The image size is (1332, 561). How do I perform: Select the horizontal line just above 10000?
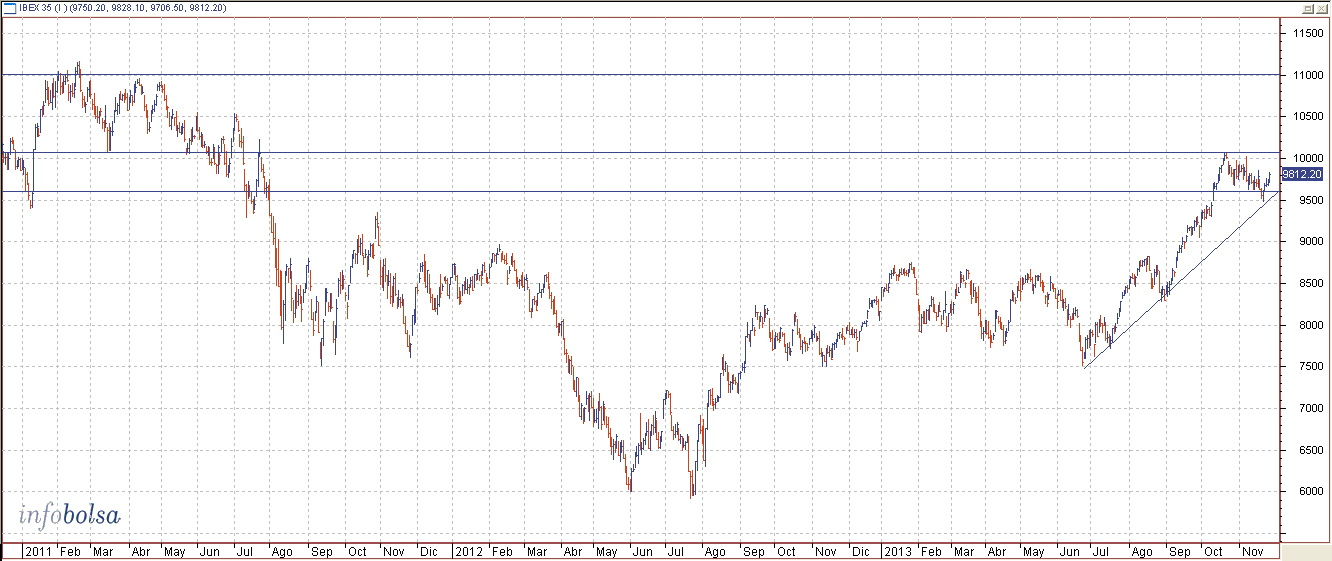tap(640, 153)
